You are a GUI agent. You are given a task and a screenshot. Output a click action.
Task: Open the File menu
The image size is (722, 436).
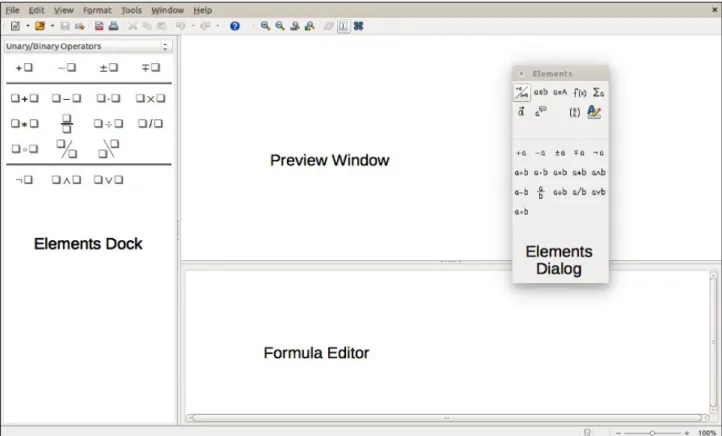tap(12, 10)
